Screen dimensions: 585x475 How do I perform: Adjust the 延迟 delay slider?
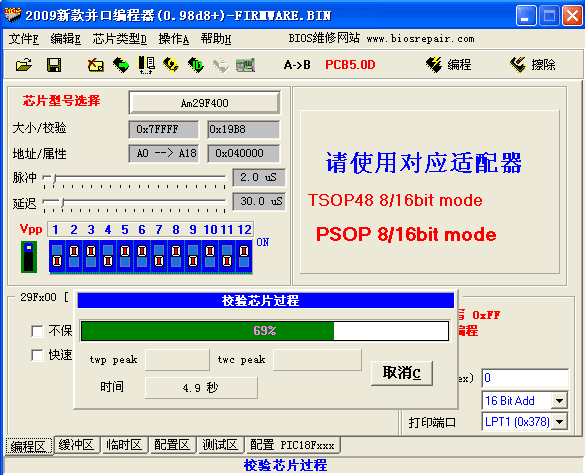[63, 202]
